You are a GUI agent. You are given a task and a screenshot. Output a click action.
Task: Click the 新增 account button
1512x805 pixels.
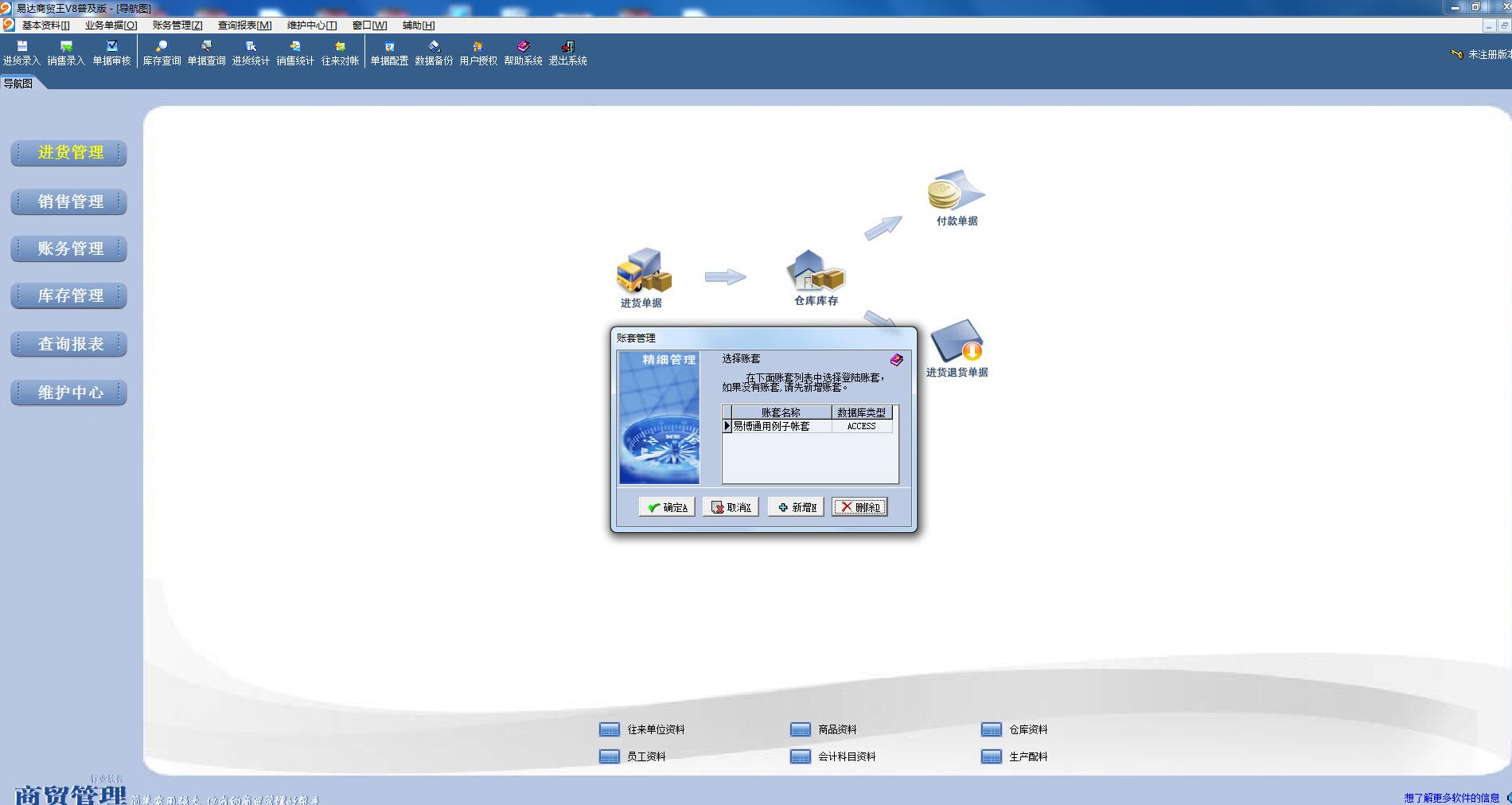(796, 507)
